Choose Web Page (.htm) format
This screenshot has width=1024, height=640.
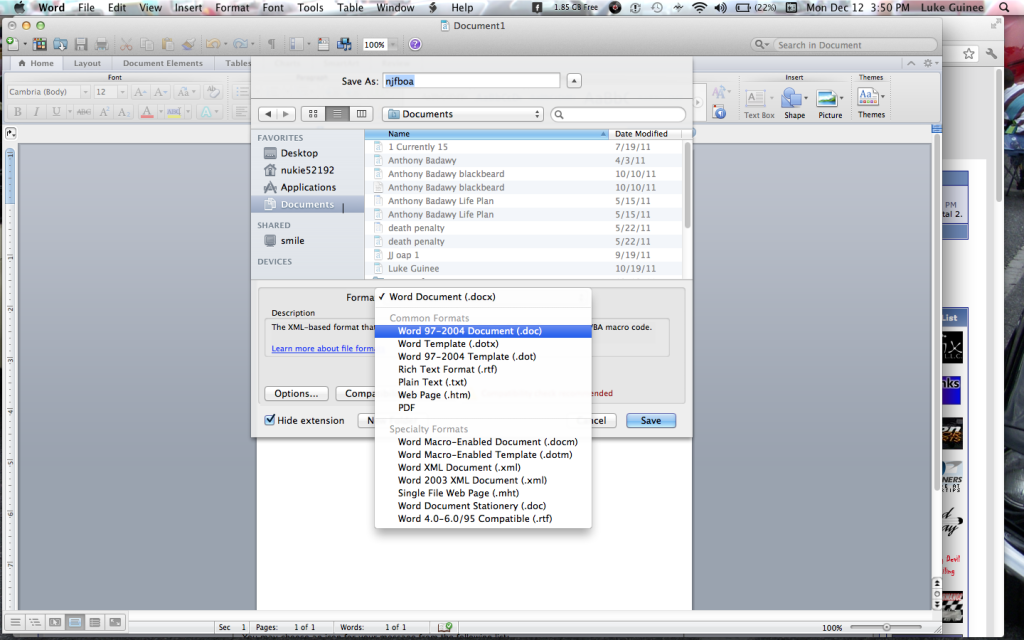(x=483, y=394)
